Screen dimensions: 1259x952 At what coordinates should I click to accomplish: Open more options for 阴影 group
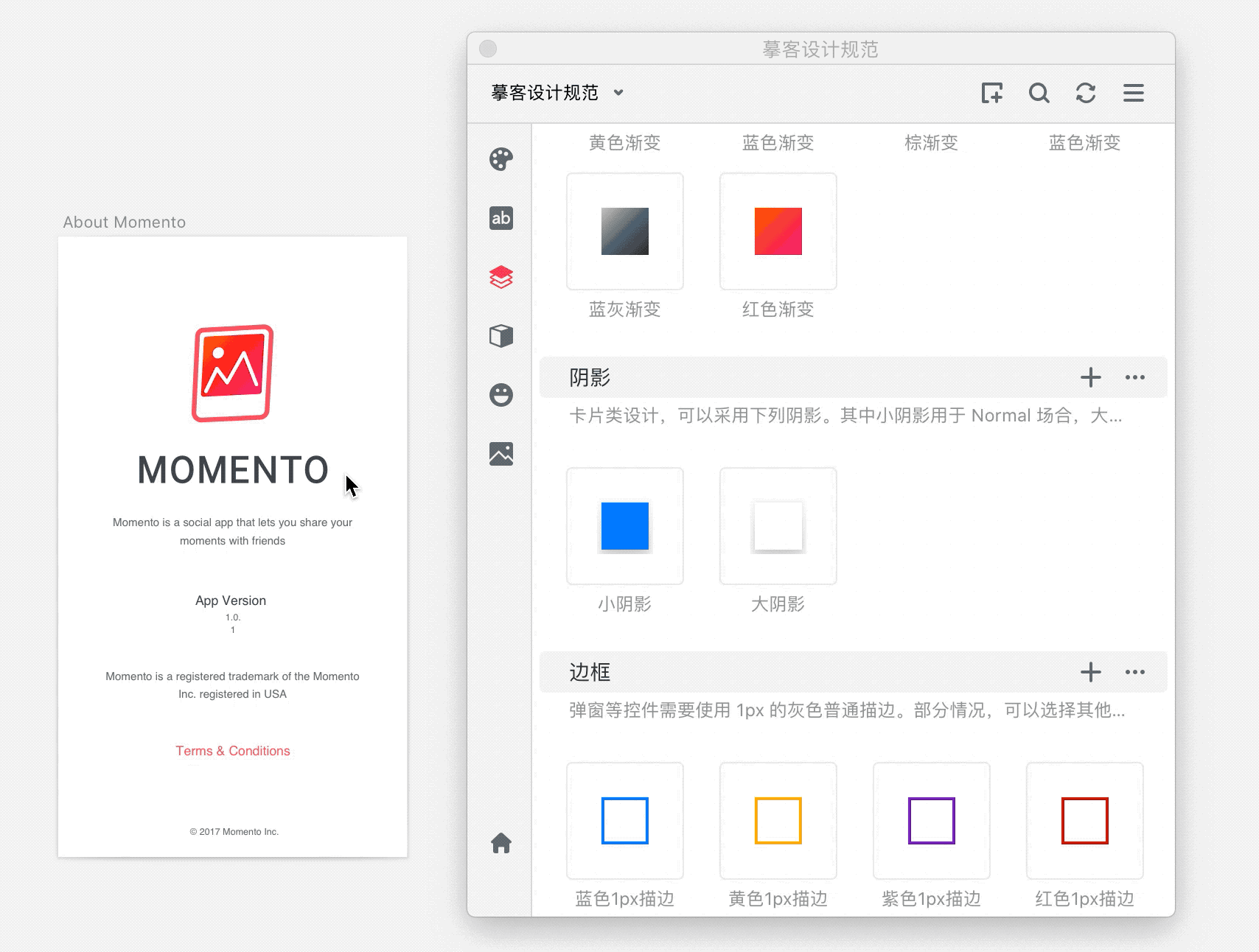tap(1135, 377)
